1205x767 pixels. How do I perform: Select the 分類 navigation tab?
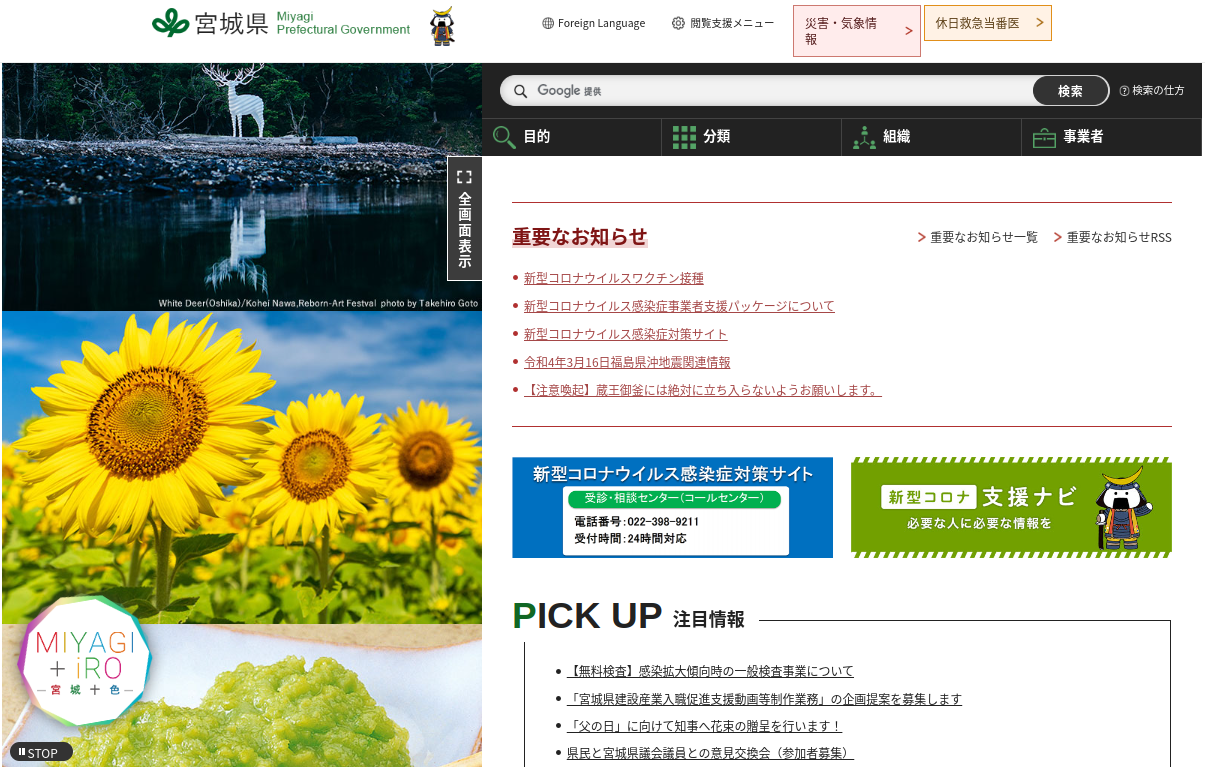(x=751, y=137)
